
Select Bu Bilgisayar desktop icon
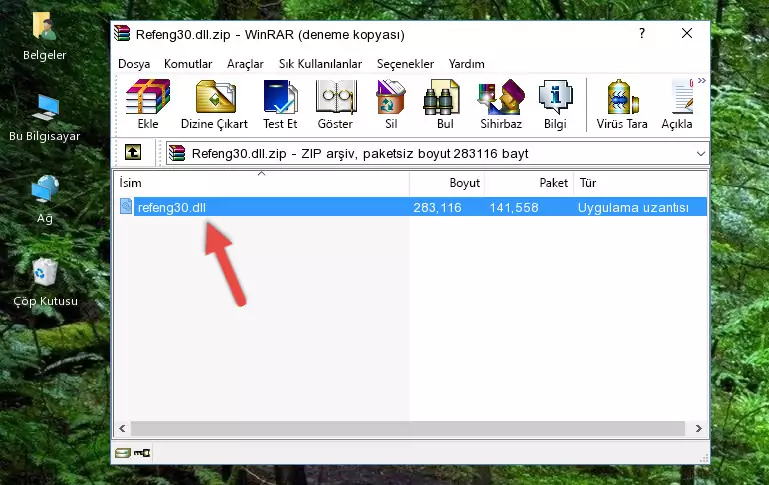coord(45,107)
